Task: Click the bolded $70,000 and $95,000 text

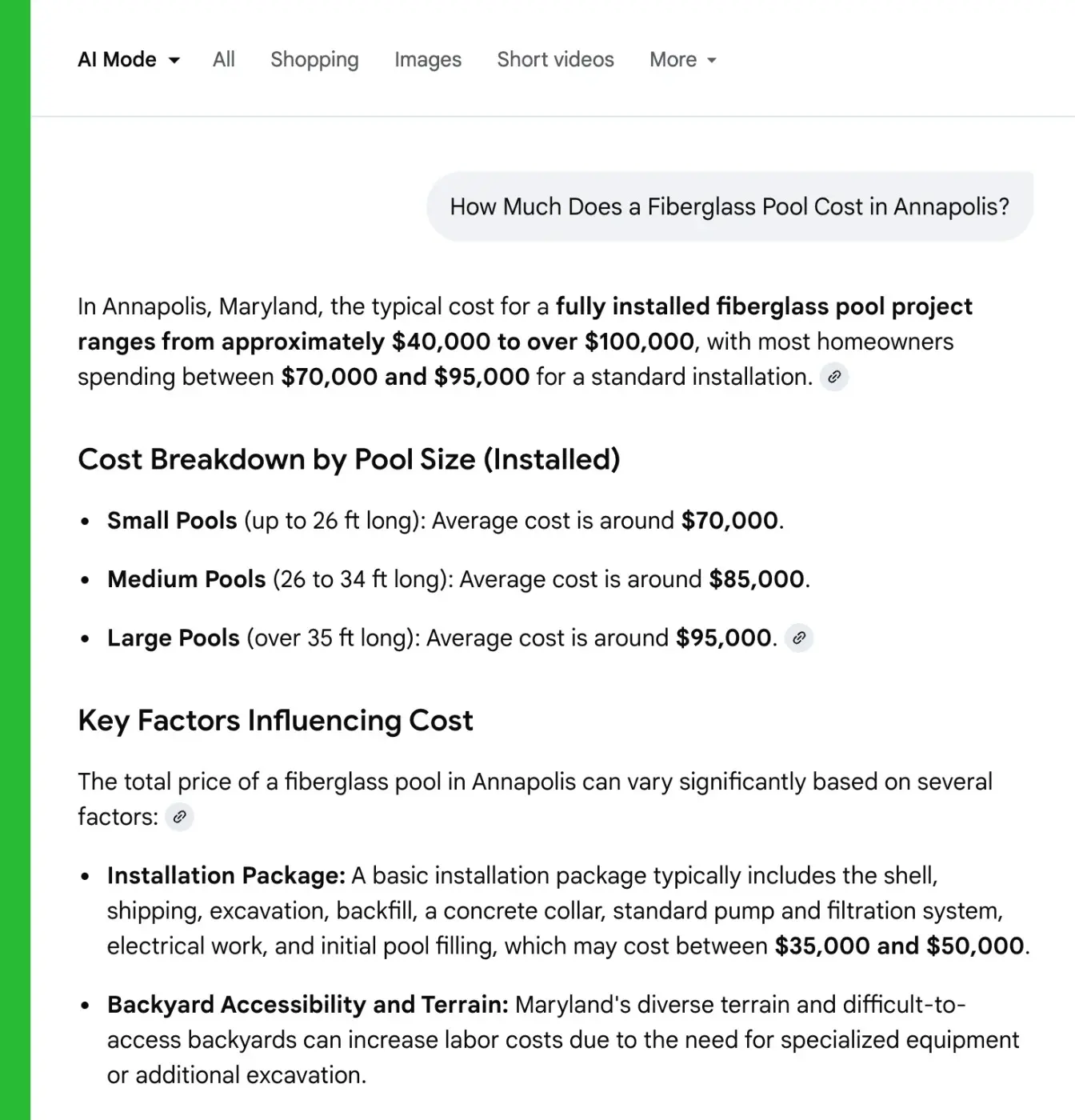Action: (x=405, y=376)
